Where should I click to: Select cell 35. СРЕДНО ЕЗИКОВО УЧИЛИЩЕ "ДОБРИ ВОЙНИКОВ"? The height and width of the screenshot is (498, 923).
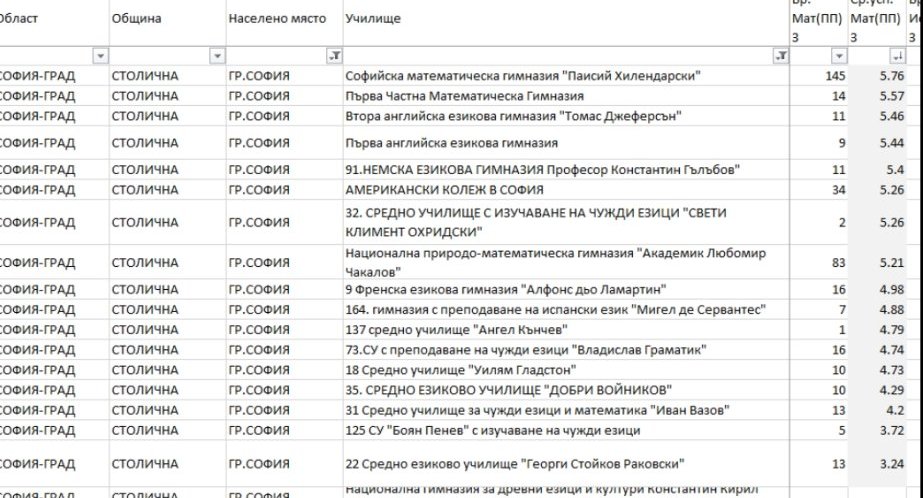click(566, 390)
